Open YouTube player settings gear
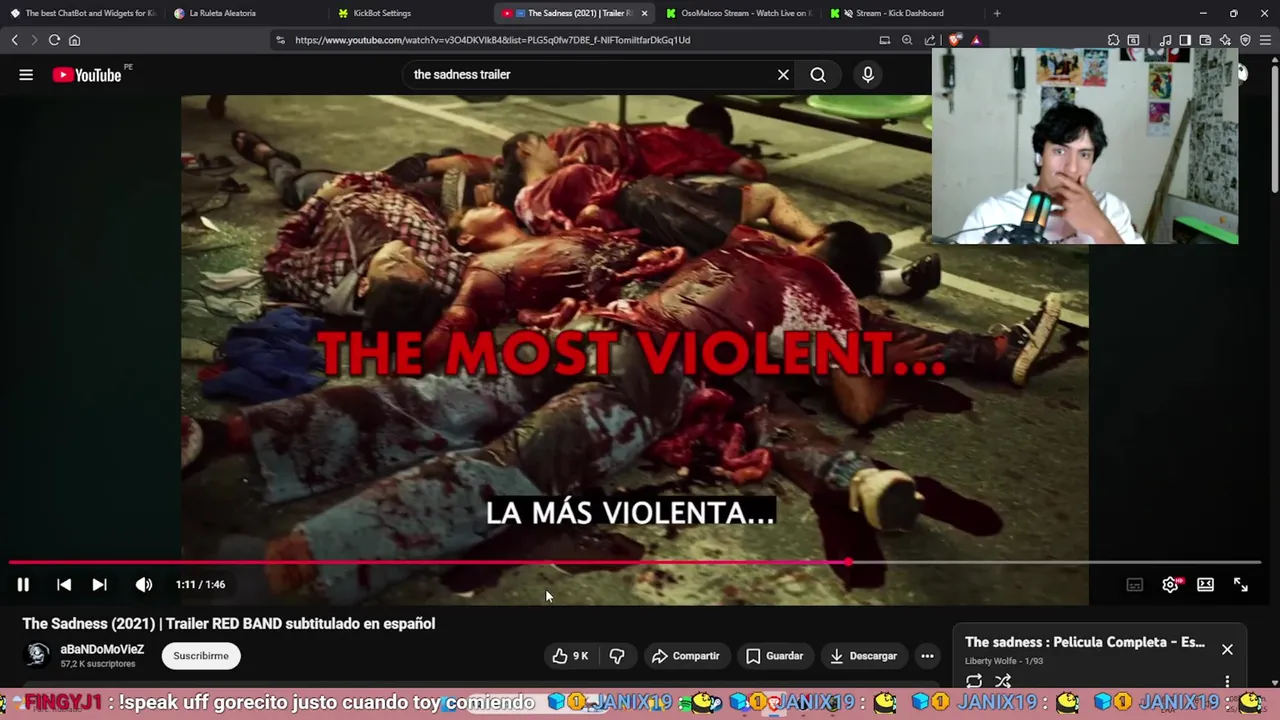 point(1170,585)
